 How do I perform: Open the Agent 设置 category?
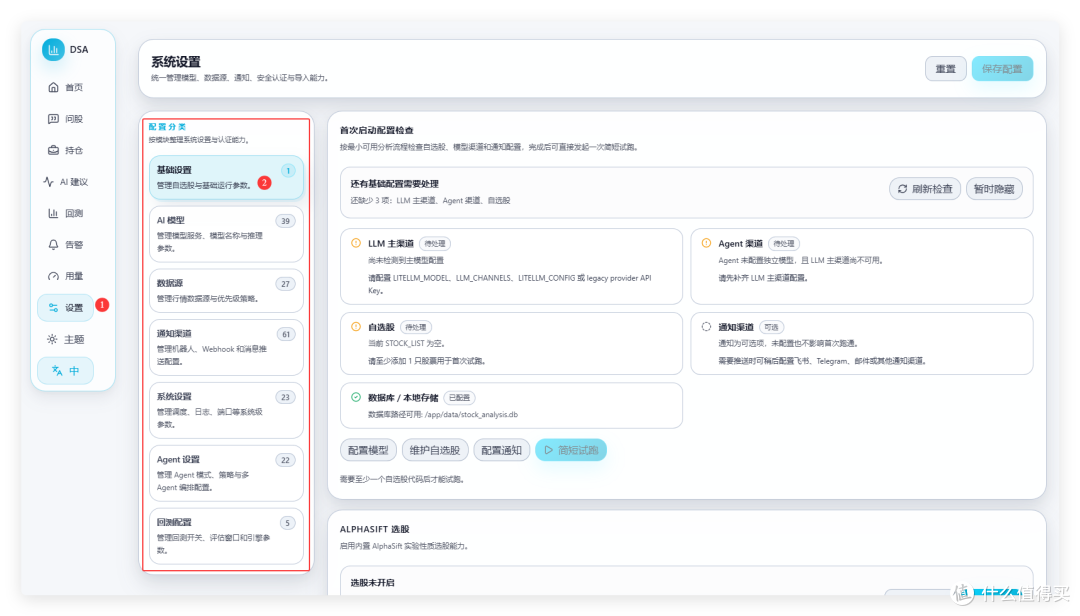pos(226,473)
